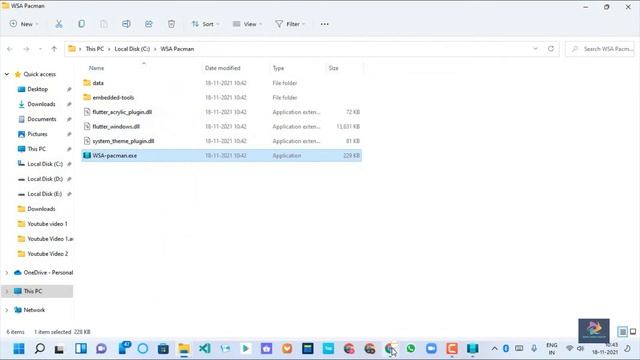Click the Cut scissors icon in toolbar
Viewport: 640px width, 360px height.
tap(59, 24)
